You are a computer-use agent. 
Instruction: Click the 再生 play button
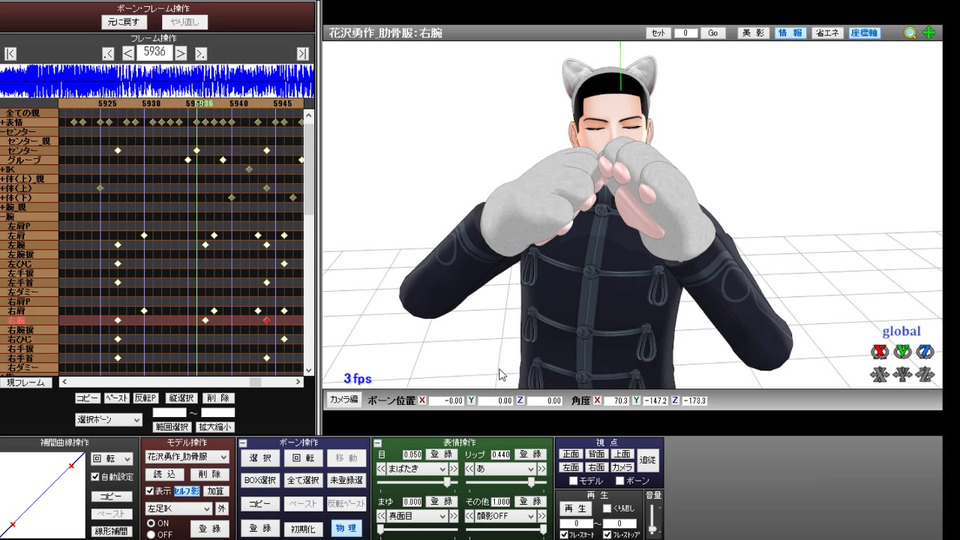pos(575,508)
